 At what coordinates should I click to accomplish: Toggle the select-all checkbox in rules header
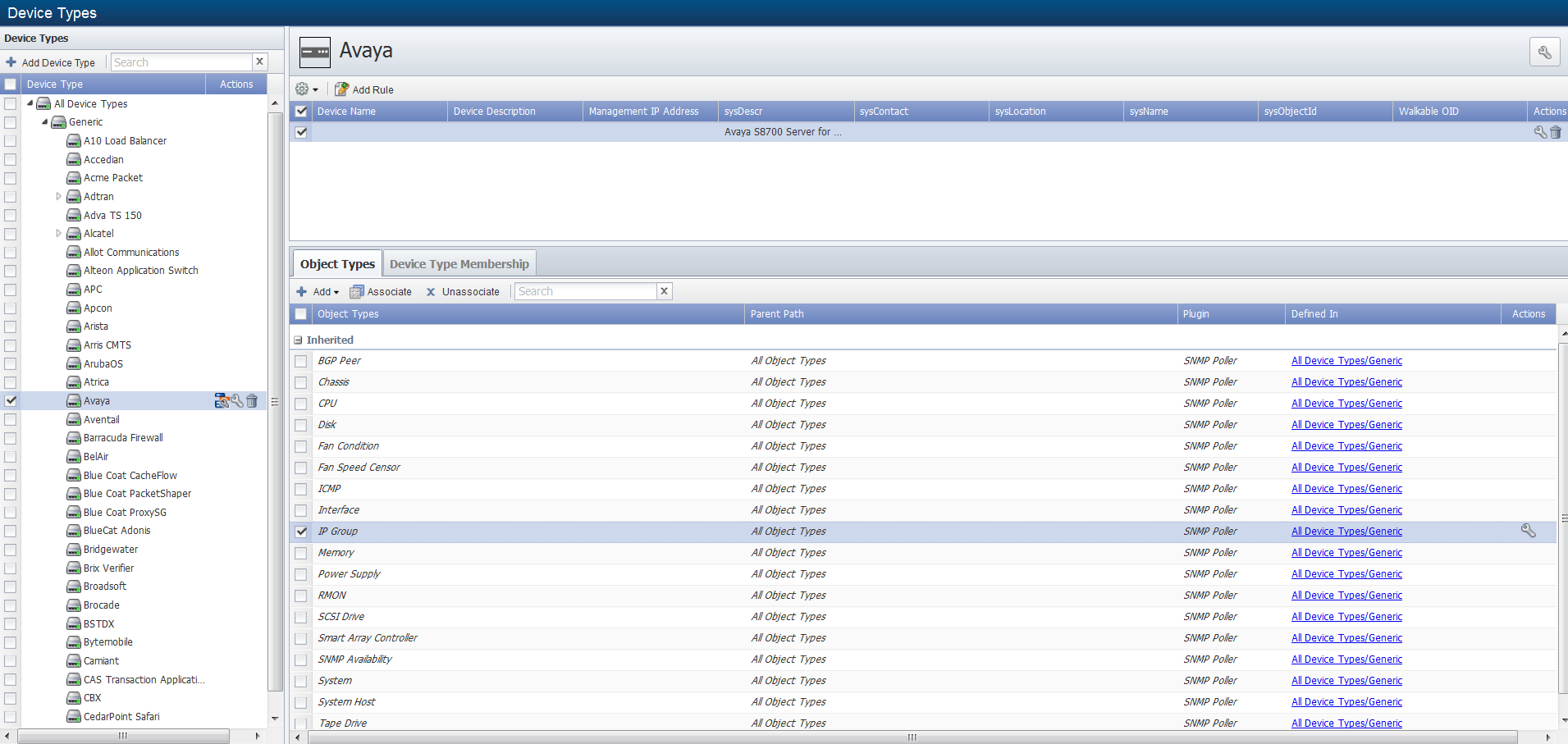tap(301, 112)
